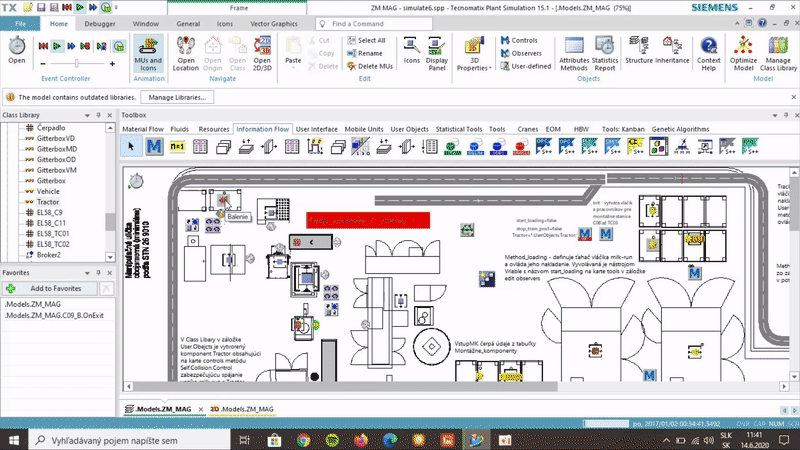Click the Open Location icon
The image size is (800, 450).
click(186, 54)
